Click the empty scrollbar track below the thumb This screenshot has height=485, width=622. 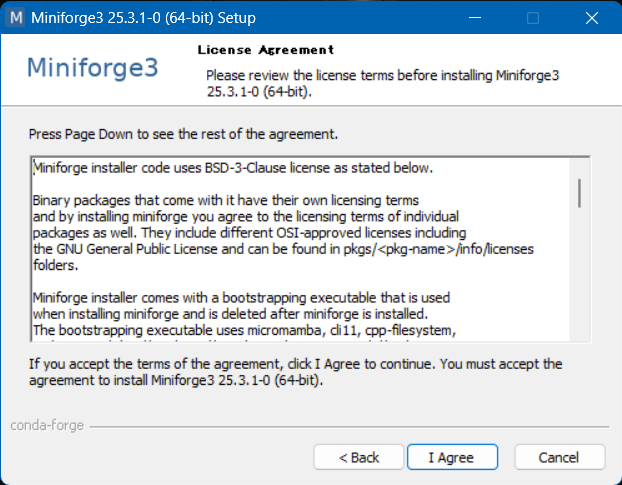[x=579, y=280]
